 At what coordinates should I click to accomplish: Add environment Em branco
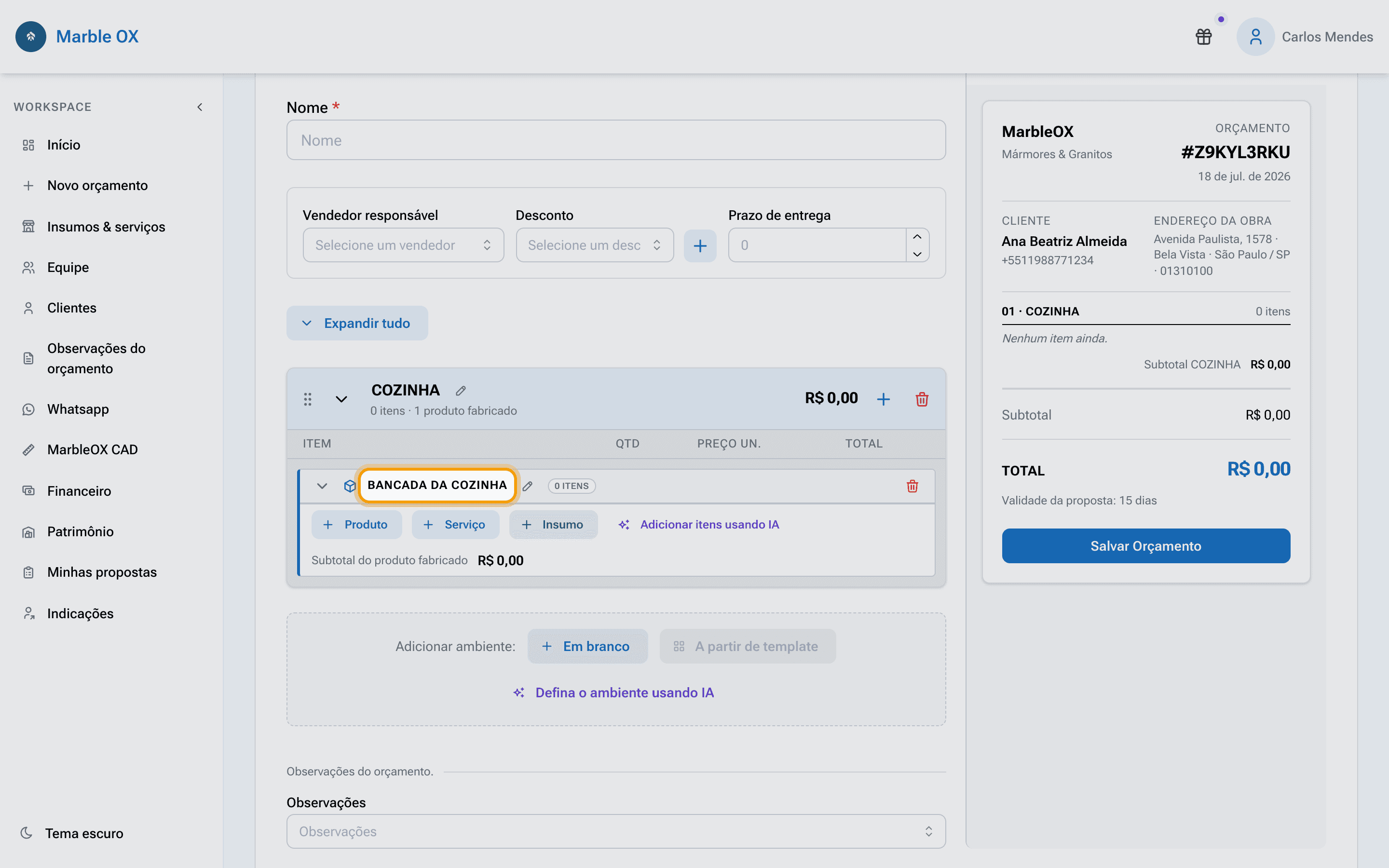click(x=587, y=646)
